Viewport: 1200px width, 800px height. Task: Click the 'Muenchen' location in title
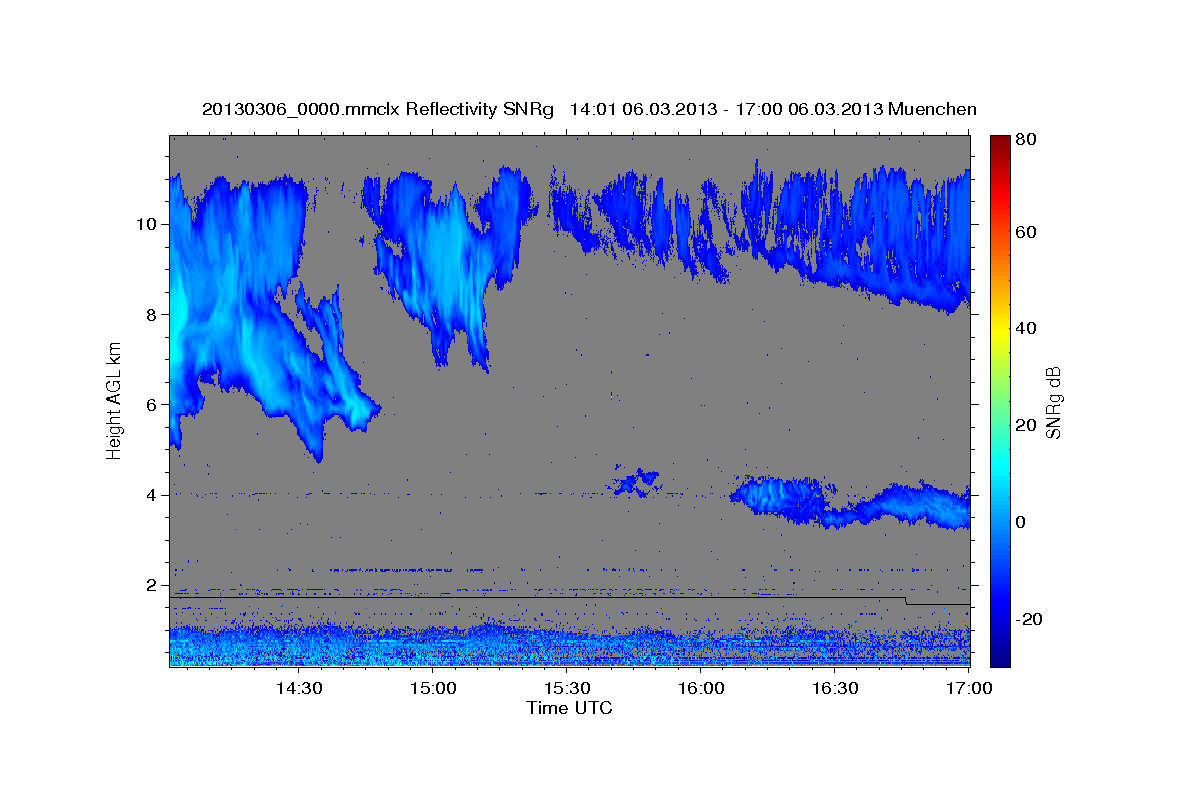click(x=932, y=109)
